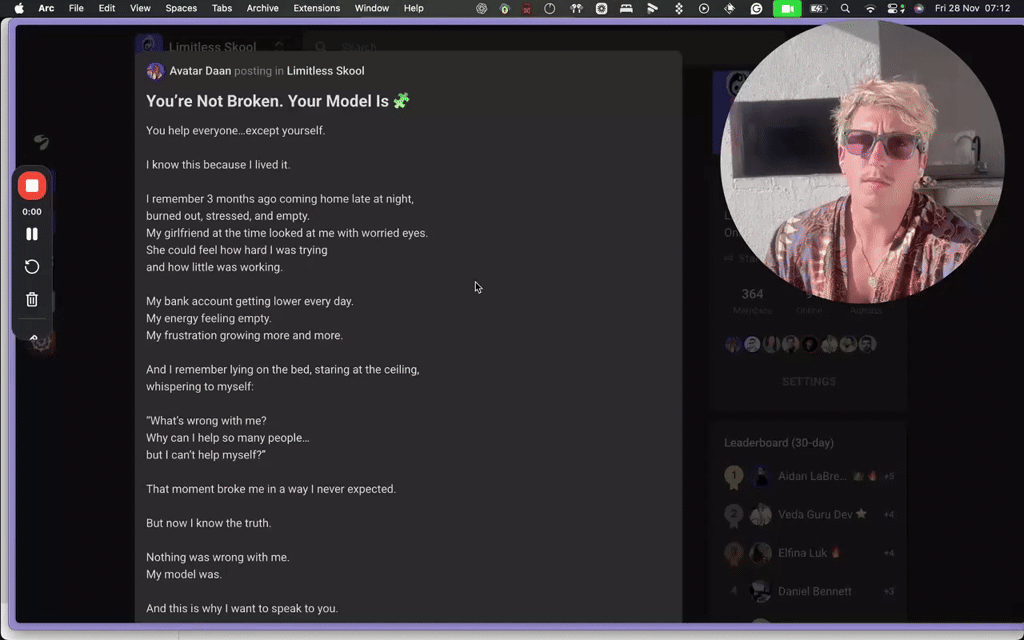Stop the screen recording with the red button
Image resolution: width=1024 pixels, height=640 pixels.
point(31,186)
